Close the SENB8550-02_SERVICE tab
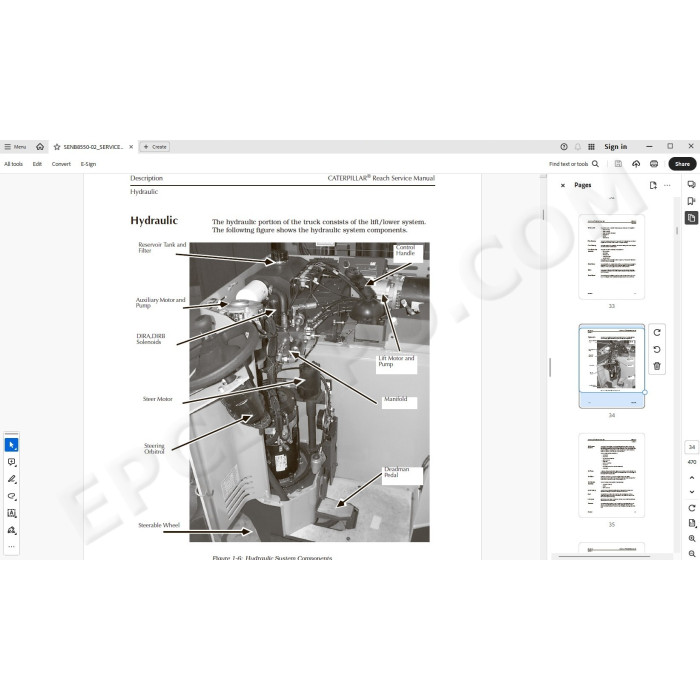 131,147
